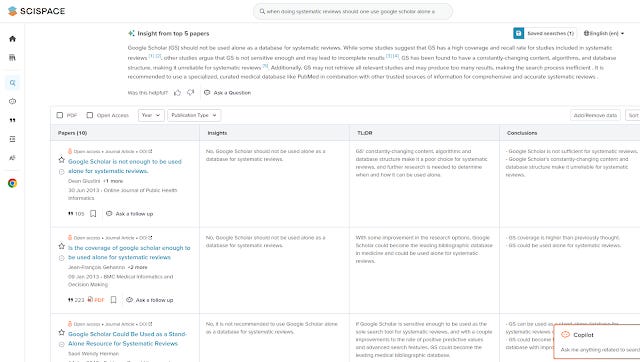Image resolution: width=640 pixels, height=362 pixels.
Task: Open the AI detector sidebar icon
Action: click(x=12, y=158)
